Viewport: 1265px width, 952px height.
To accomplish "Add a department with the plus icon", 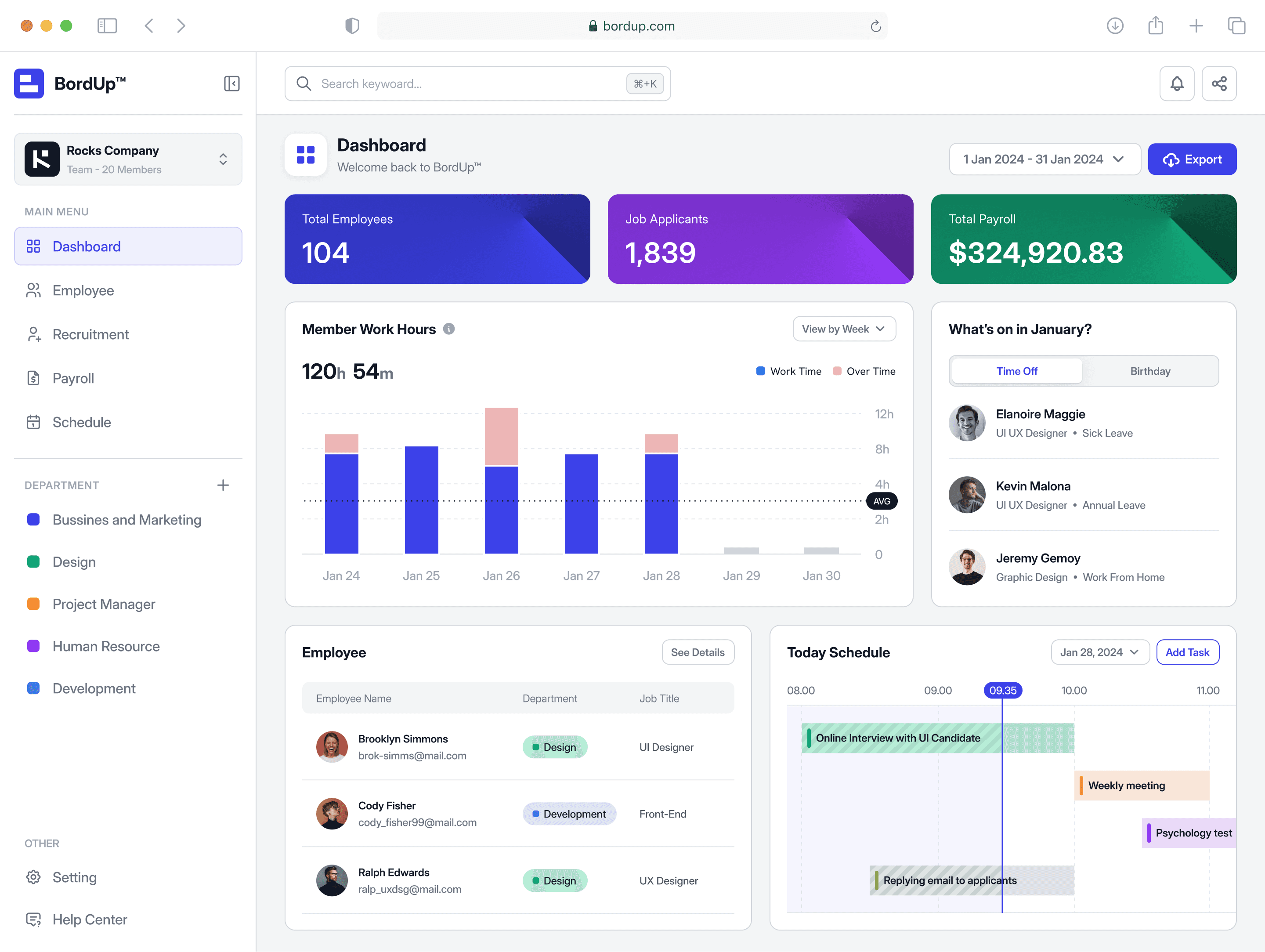I will tap(223, 485).
